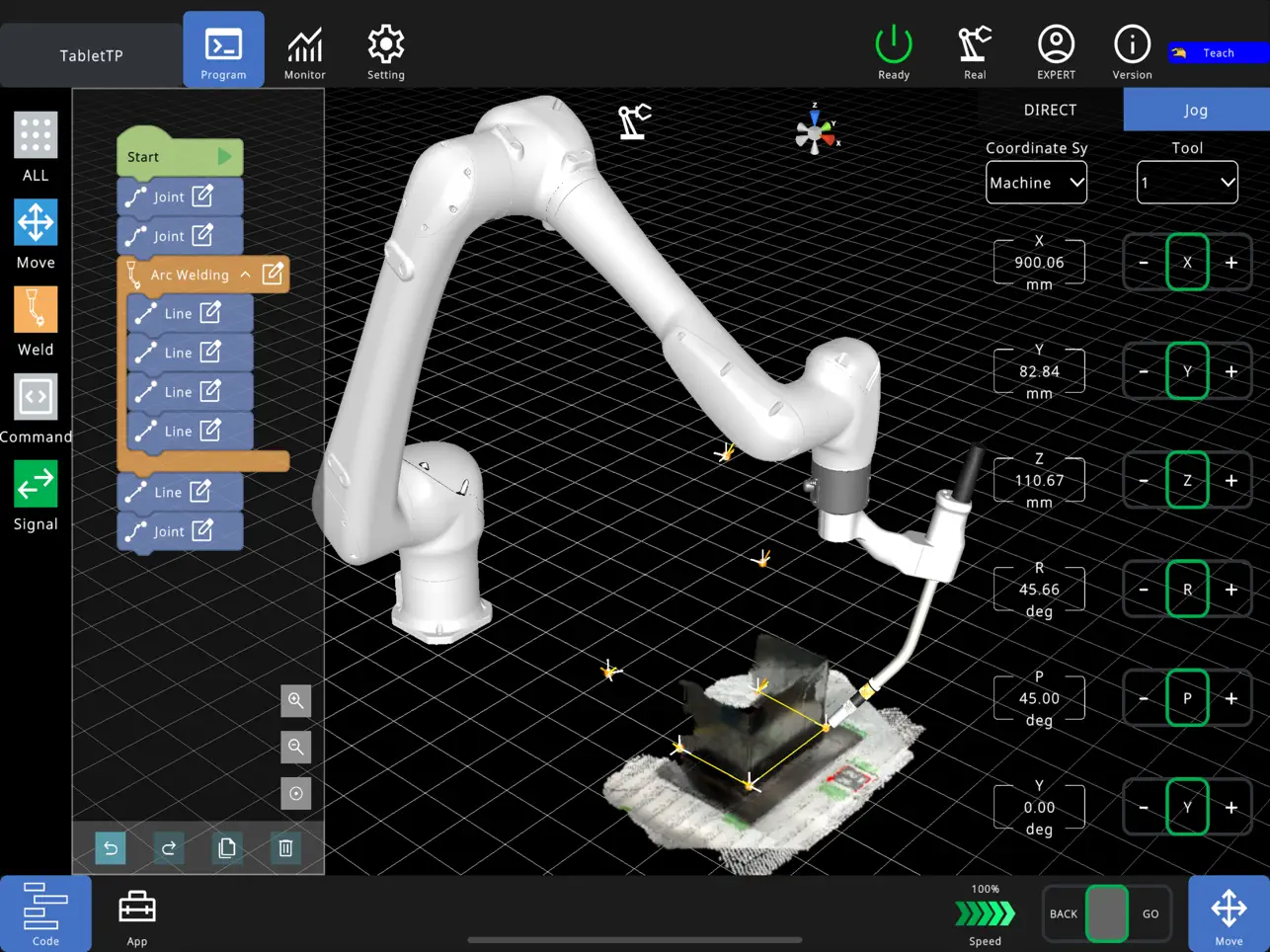Screen dimensions: 1270x952
Task: Click the XYZ axis orientation gizmo
Action: click(818, 130)
